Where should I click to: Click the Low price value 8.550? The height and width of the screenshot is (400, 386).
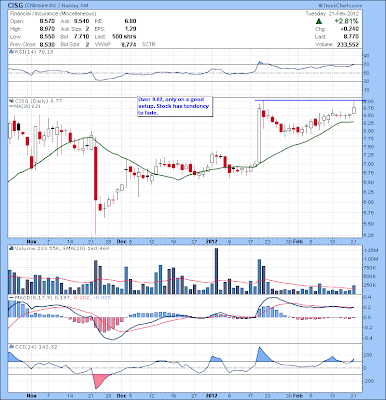tap(47, 37)
